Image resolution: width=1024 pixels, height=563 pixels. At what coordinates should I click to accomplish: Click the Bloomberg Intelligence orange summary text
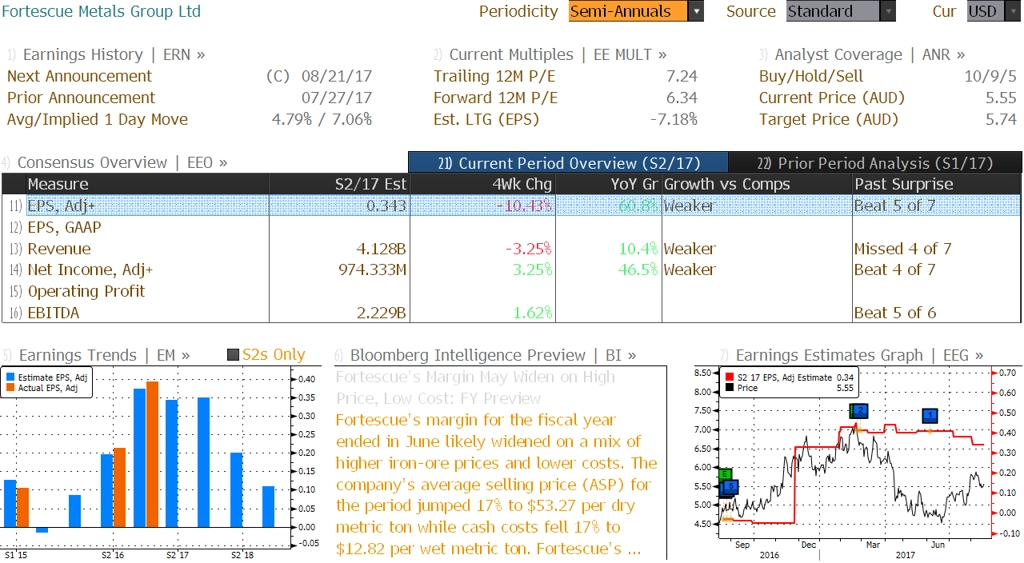pos(496,485)
